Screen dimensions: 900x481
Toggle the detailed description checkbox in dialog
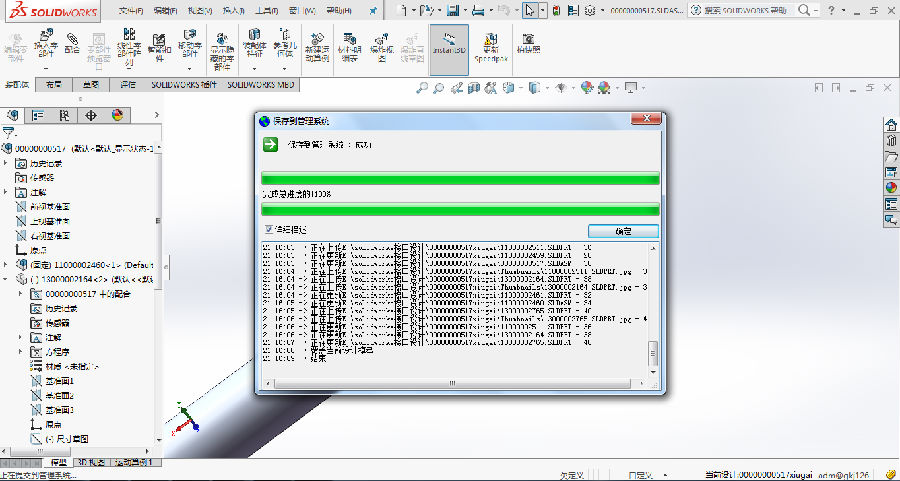click(266, 230)
